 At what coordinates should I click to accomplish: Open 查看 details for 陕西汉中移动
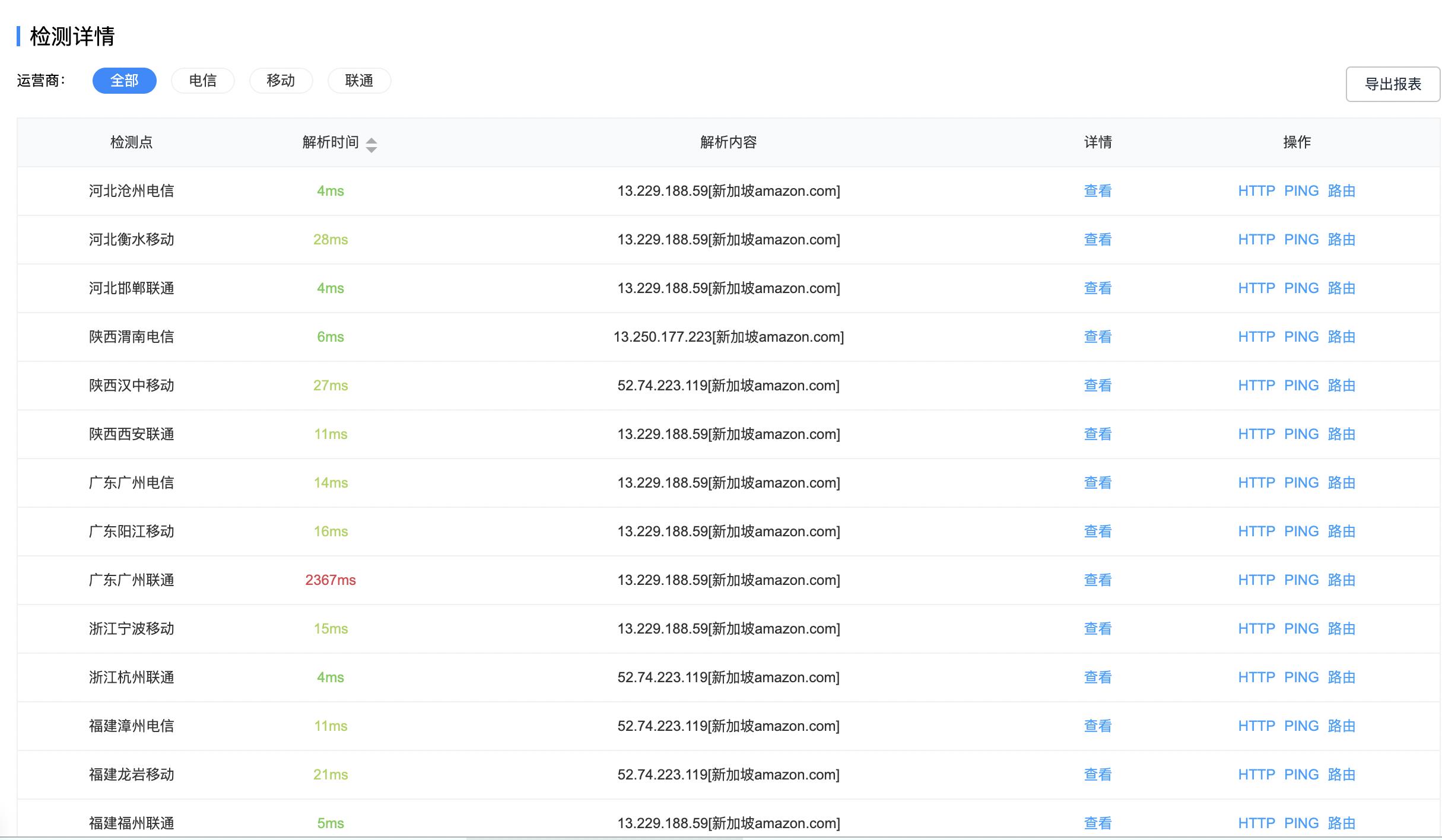tap(1098, 386)
